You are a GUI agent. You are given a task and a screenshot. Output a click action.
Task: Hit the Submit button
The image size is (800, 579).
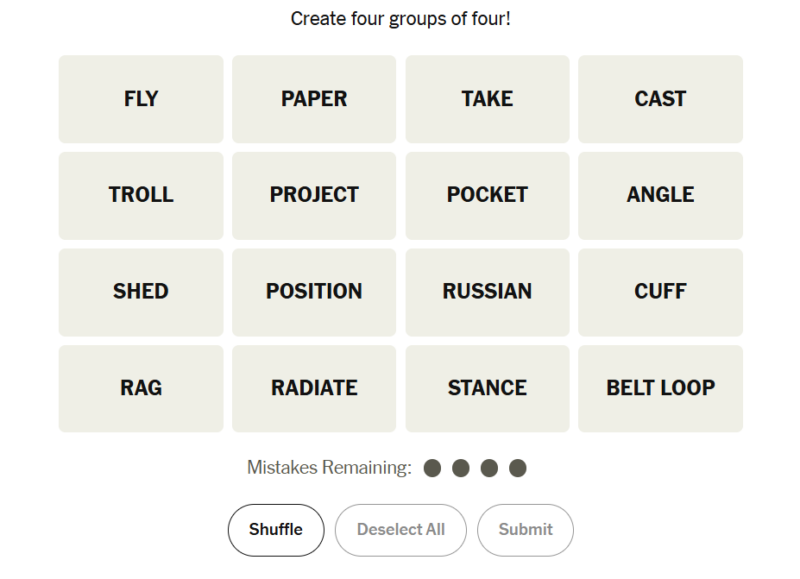click(525, 530)
